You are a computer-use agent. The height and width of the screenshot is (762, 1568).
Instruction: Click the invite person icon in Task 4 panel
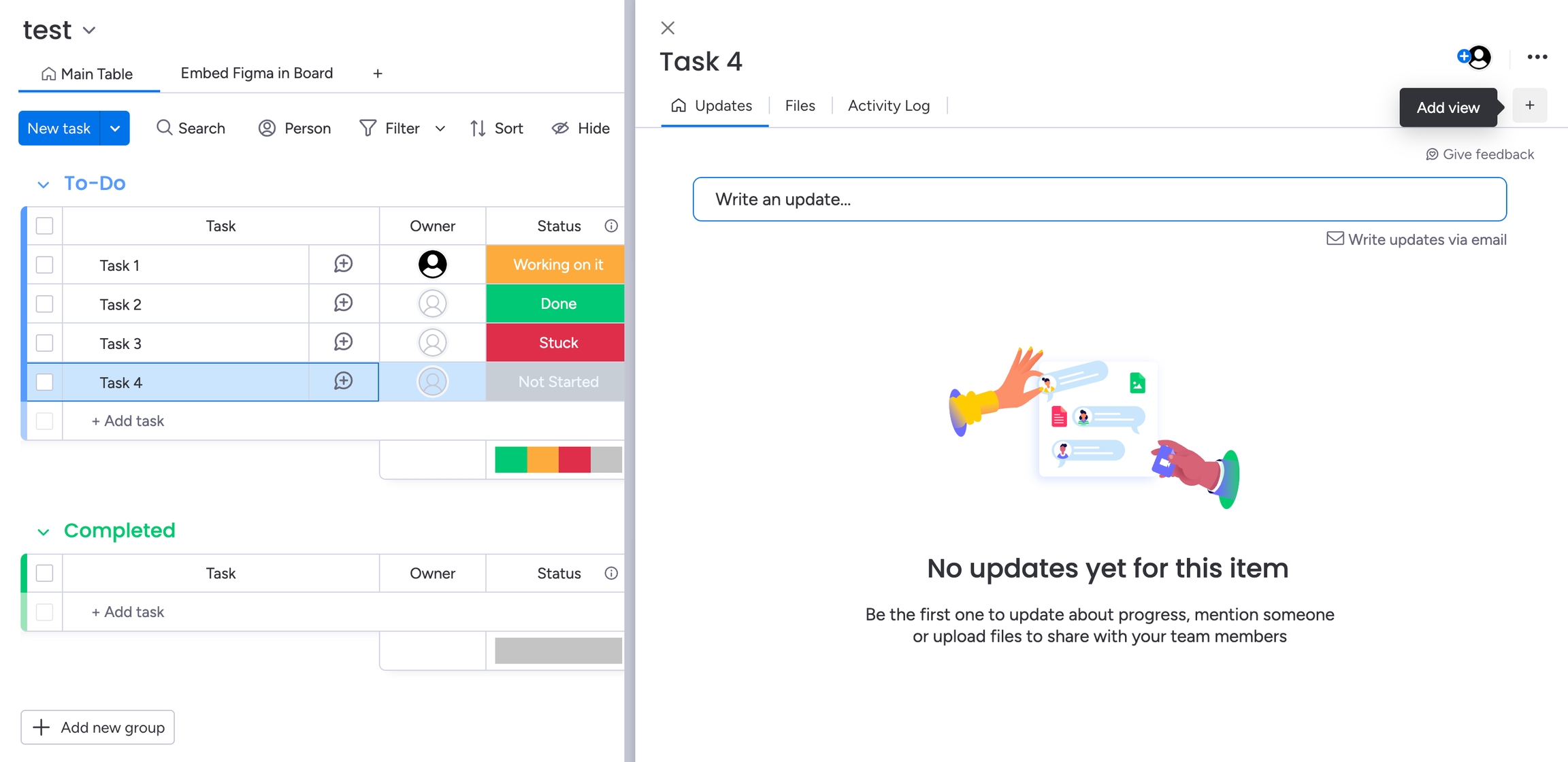pos(1474,57)
